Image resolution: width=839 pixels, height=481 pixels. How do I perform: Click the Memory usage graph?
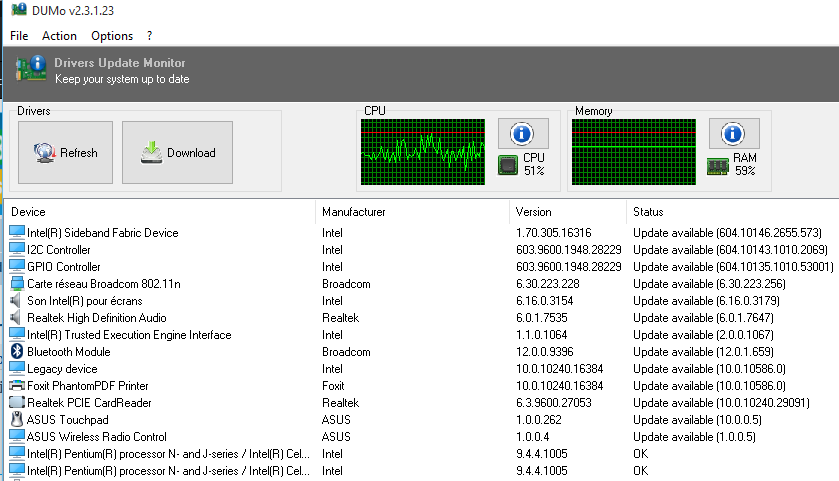click(634, 152)
